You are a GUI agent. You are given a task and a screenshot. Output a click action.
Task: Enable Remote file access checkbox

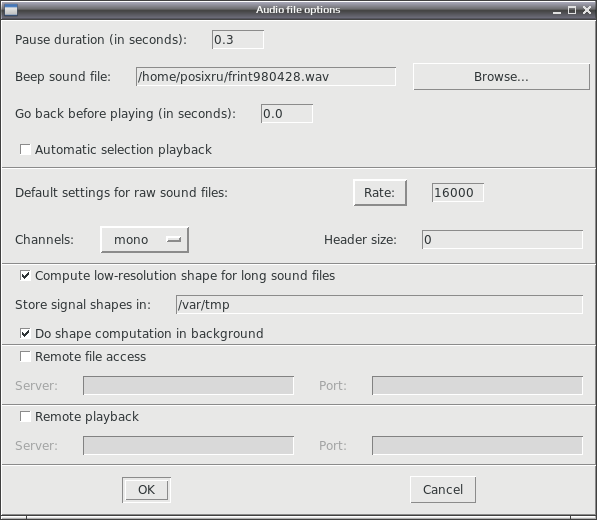click(25, 356)
